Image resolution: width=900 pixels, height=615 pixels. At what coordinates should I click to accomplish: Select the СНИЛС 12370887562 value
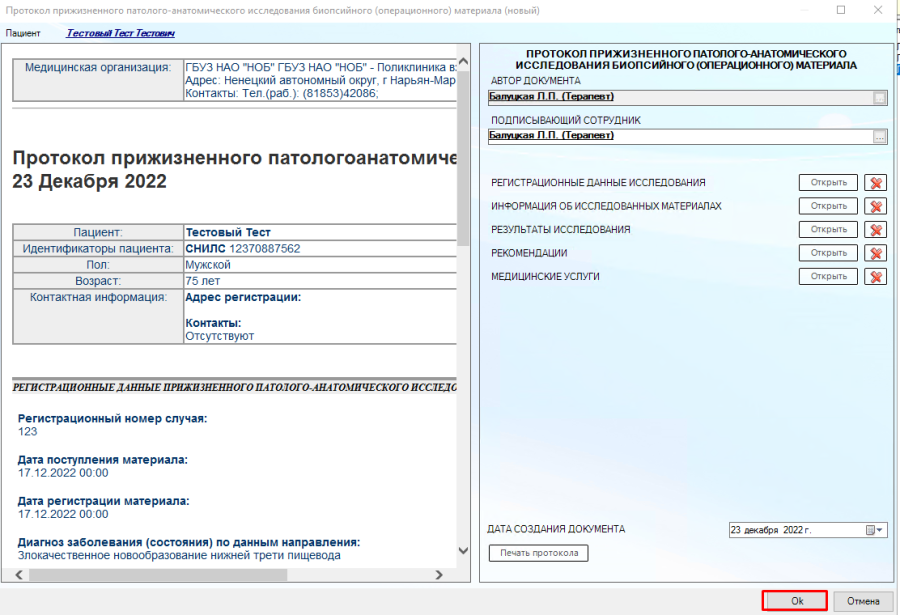point(243,249)
